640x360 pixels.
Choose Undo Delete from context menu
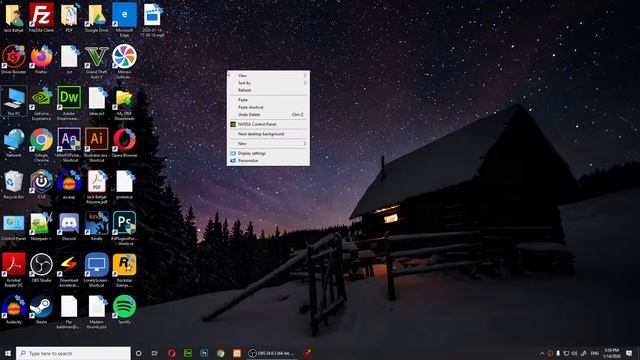(x=268, y=115)
